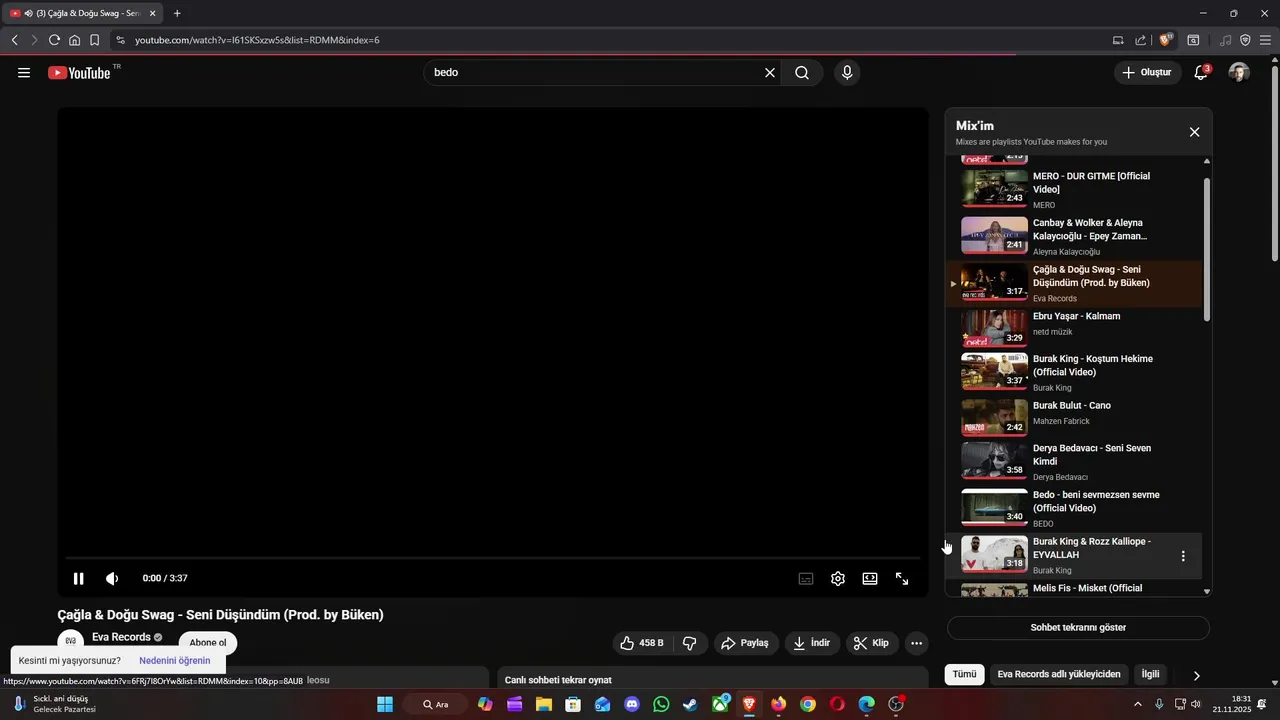Download video with İndir button
This screenshot has height=720, width=1280.
point(812,643)
